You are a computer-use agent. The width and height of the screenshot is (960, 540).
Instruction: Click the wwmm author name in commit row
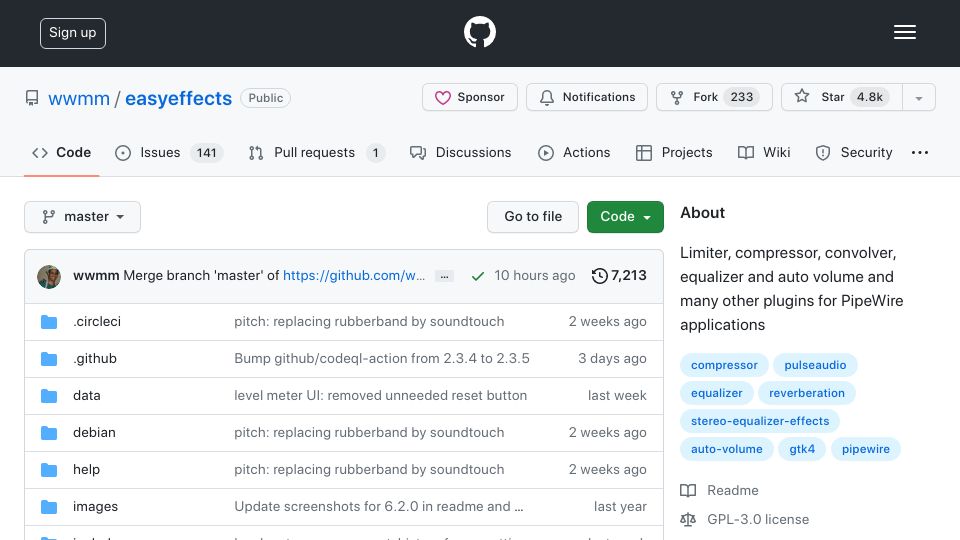96,276
